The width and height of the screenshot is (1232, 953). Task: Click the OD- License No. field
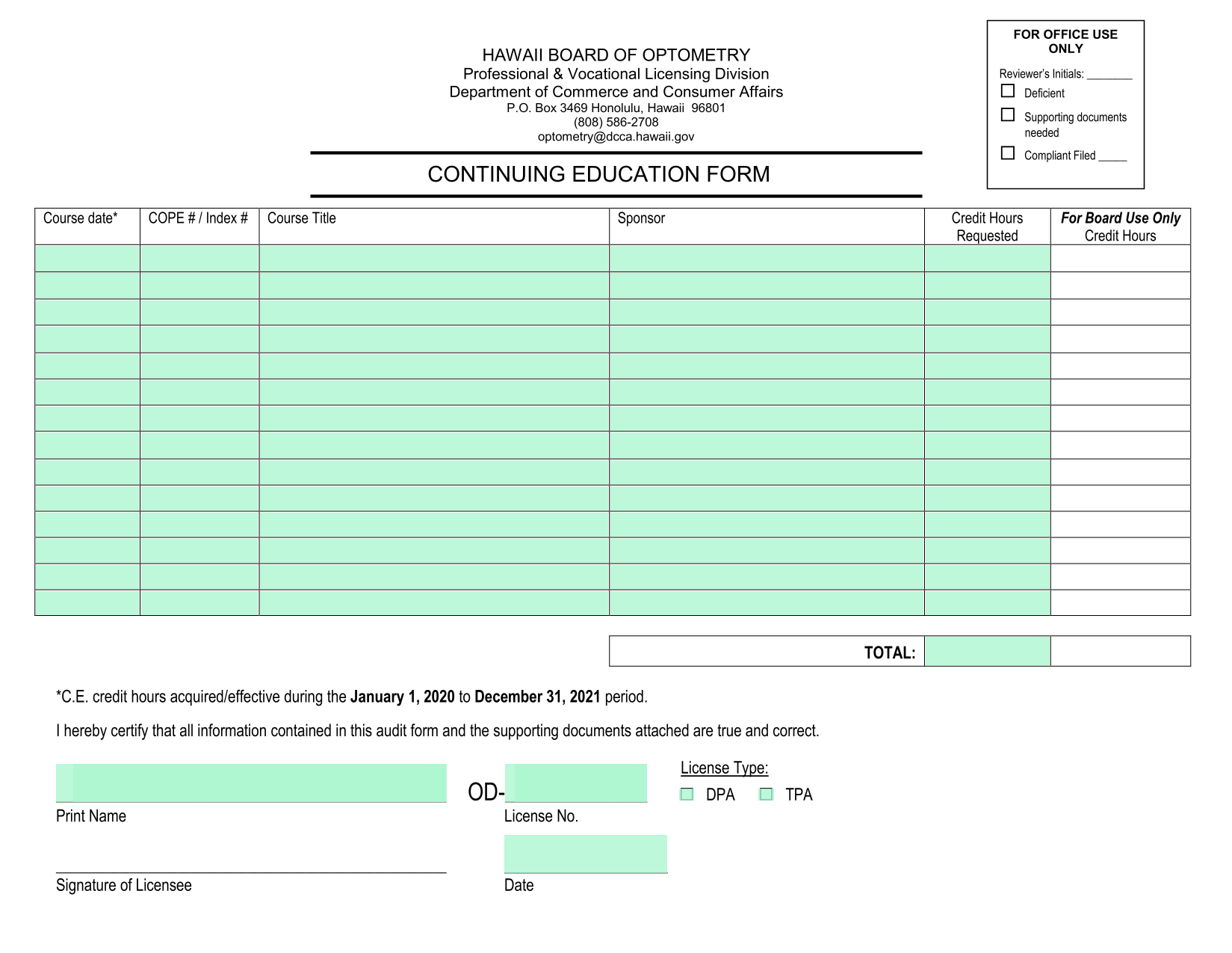coord(576,783)
